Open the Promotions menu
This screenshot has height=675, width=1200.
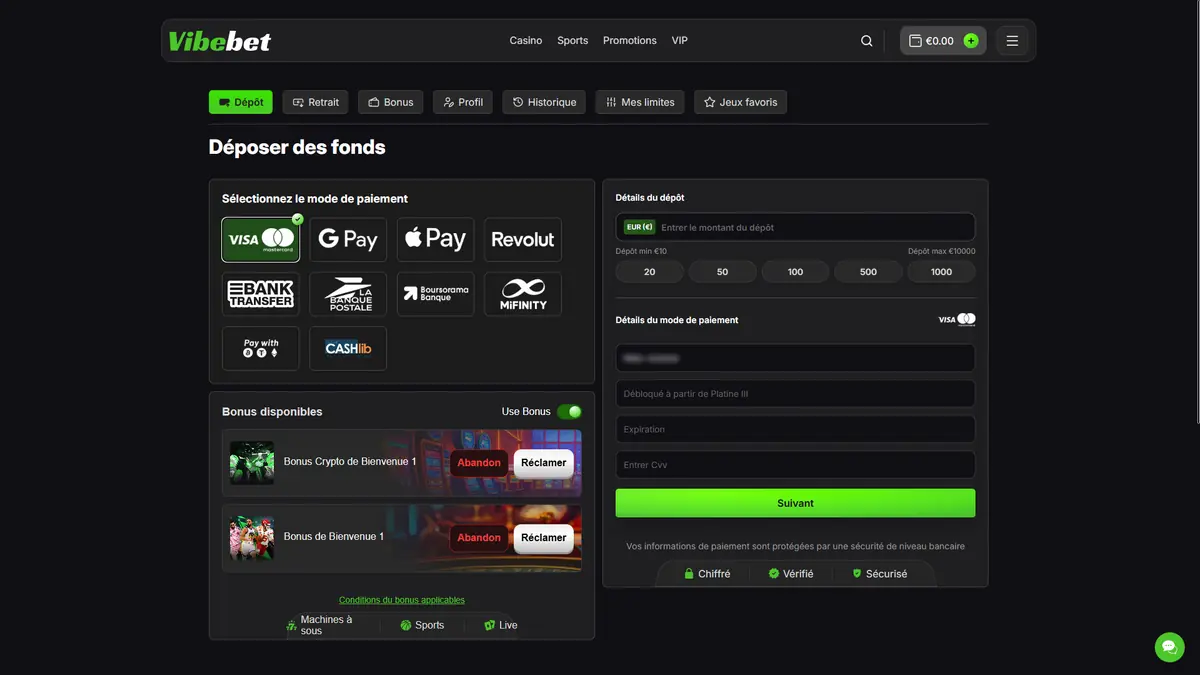click(x=630, y=41)
